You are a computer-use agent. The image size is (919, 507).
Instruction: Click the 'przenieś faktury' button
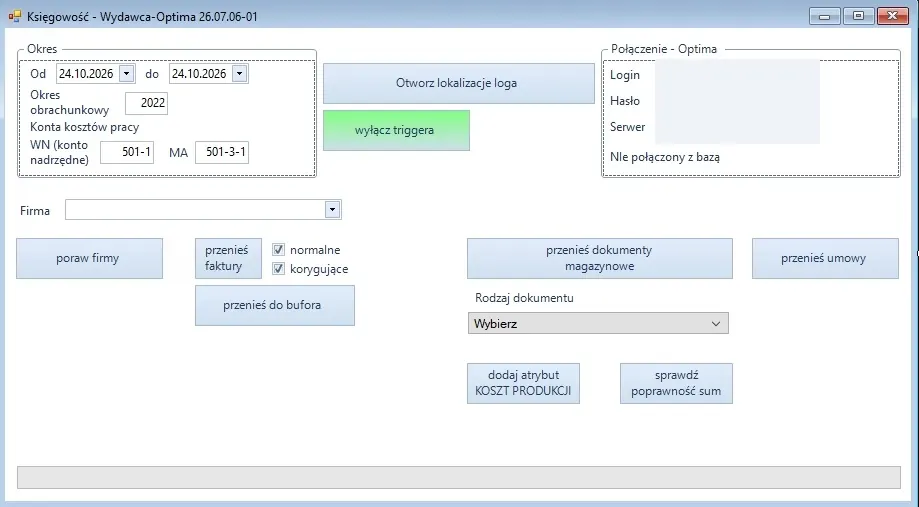click(228, 258)
